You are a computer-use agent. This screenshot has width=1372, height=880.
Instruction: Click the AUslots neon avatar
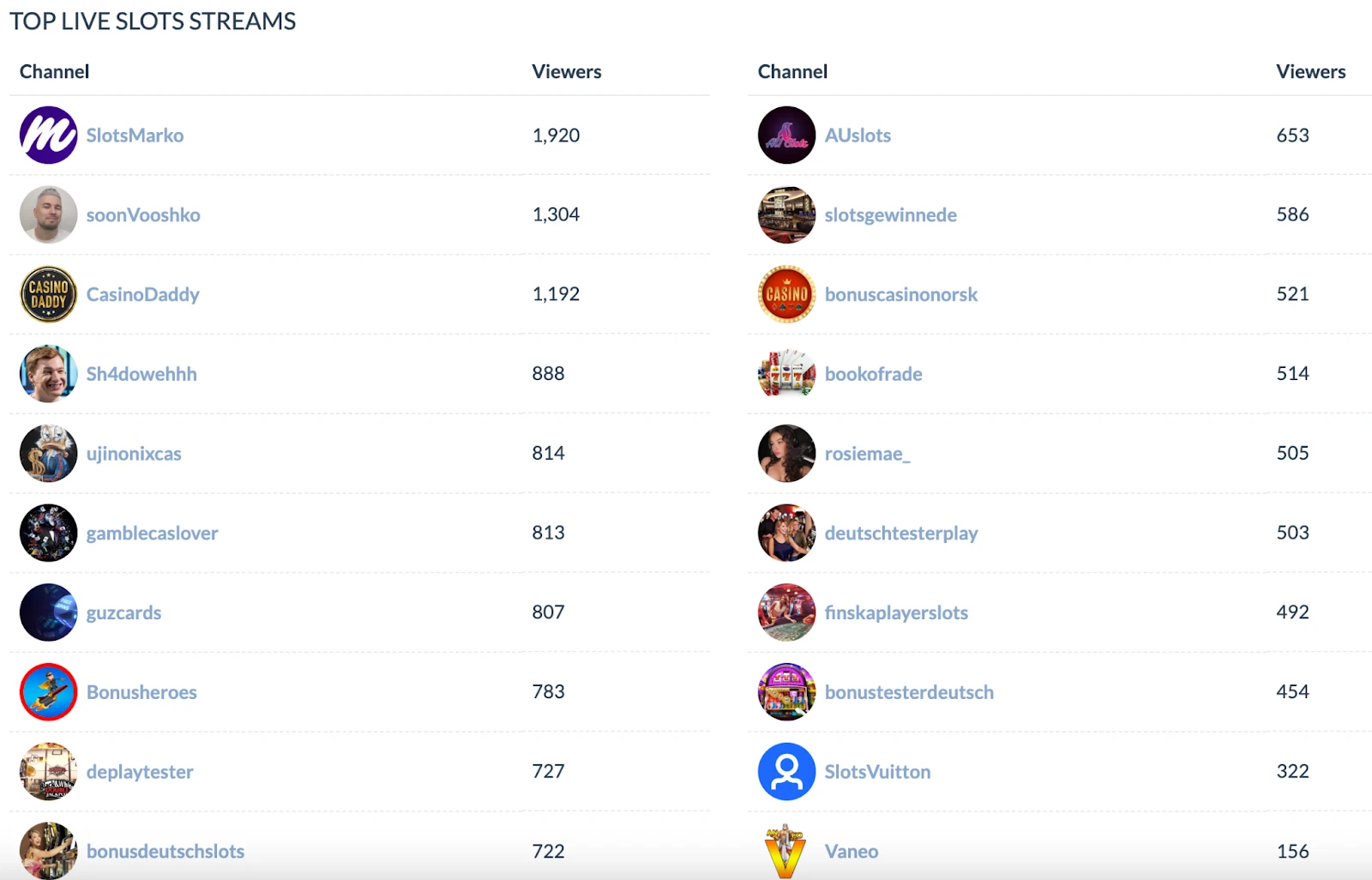coord(786,135)
